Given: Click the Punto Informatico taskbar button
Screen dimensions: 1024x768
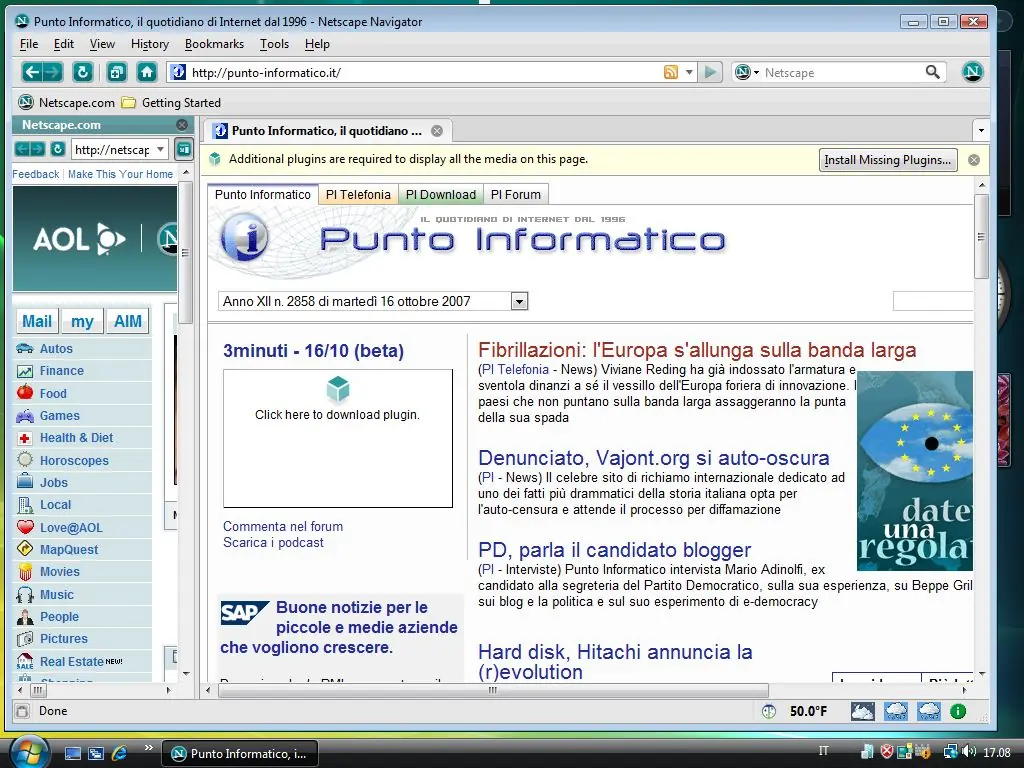Looking at the screenshot, I should tap(239, 754).
